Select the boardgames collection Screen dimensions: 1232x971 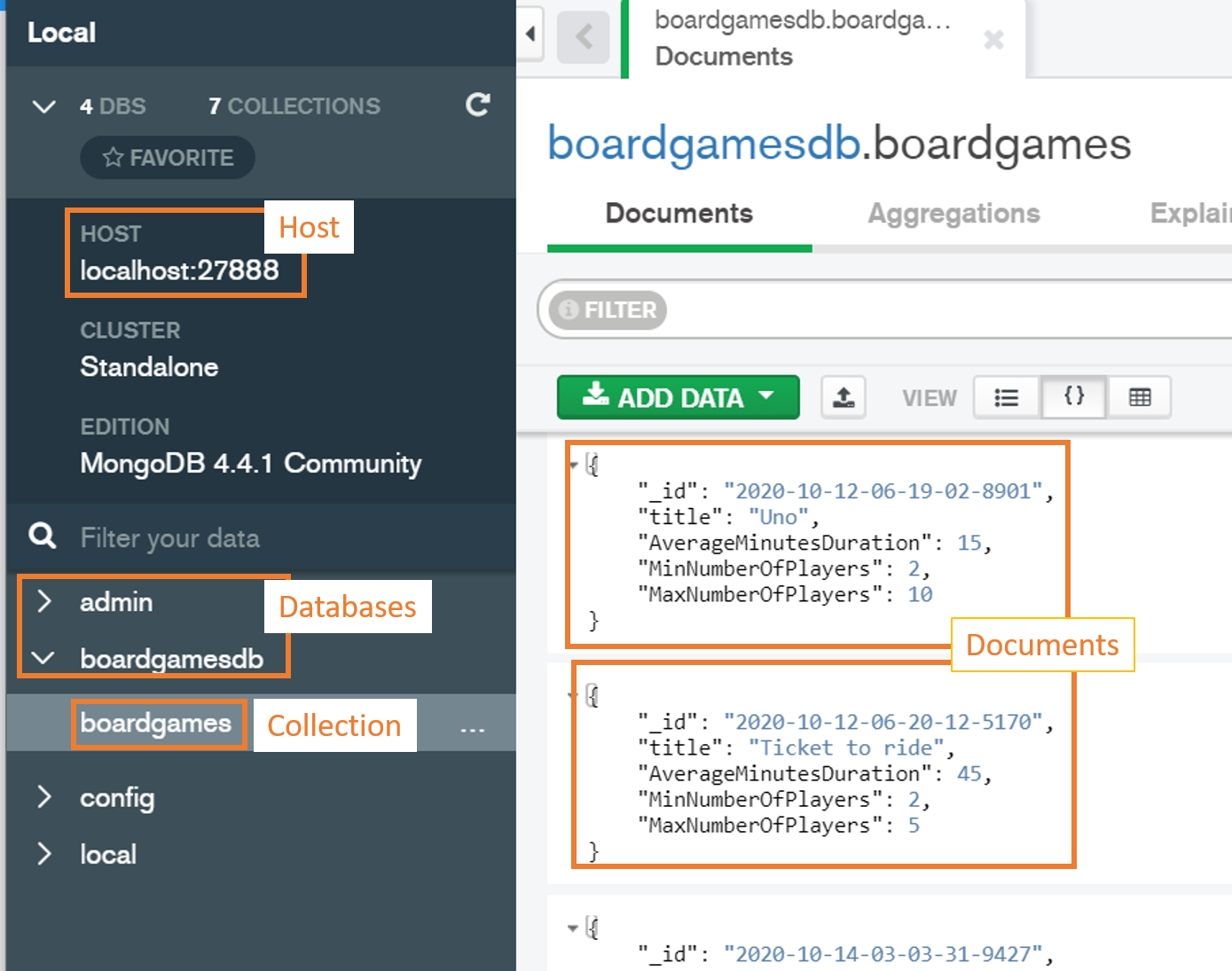[x=159, y=724]
